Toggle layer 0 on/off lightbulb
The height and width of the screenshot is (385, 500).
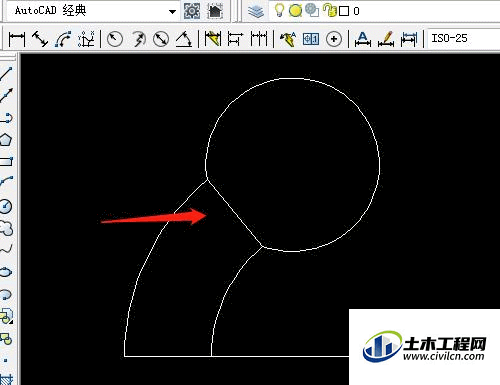279,11
